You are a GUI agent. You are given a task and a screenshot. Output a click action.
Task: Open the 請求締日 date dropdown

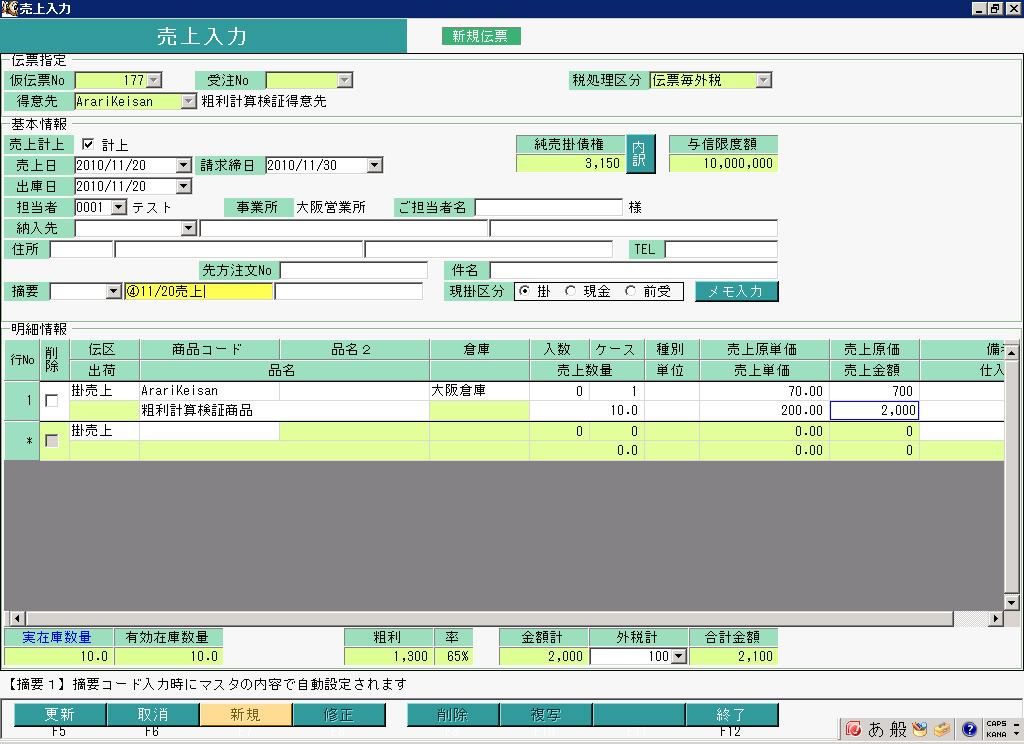[374, 165]
